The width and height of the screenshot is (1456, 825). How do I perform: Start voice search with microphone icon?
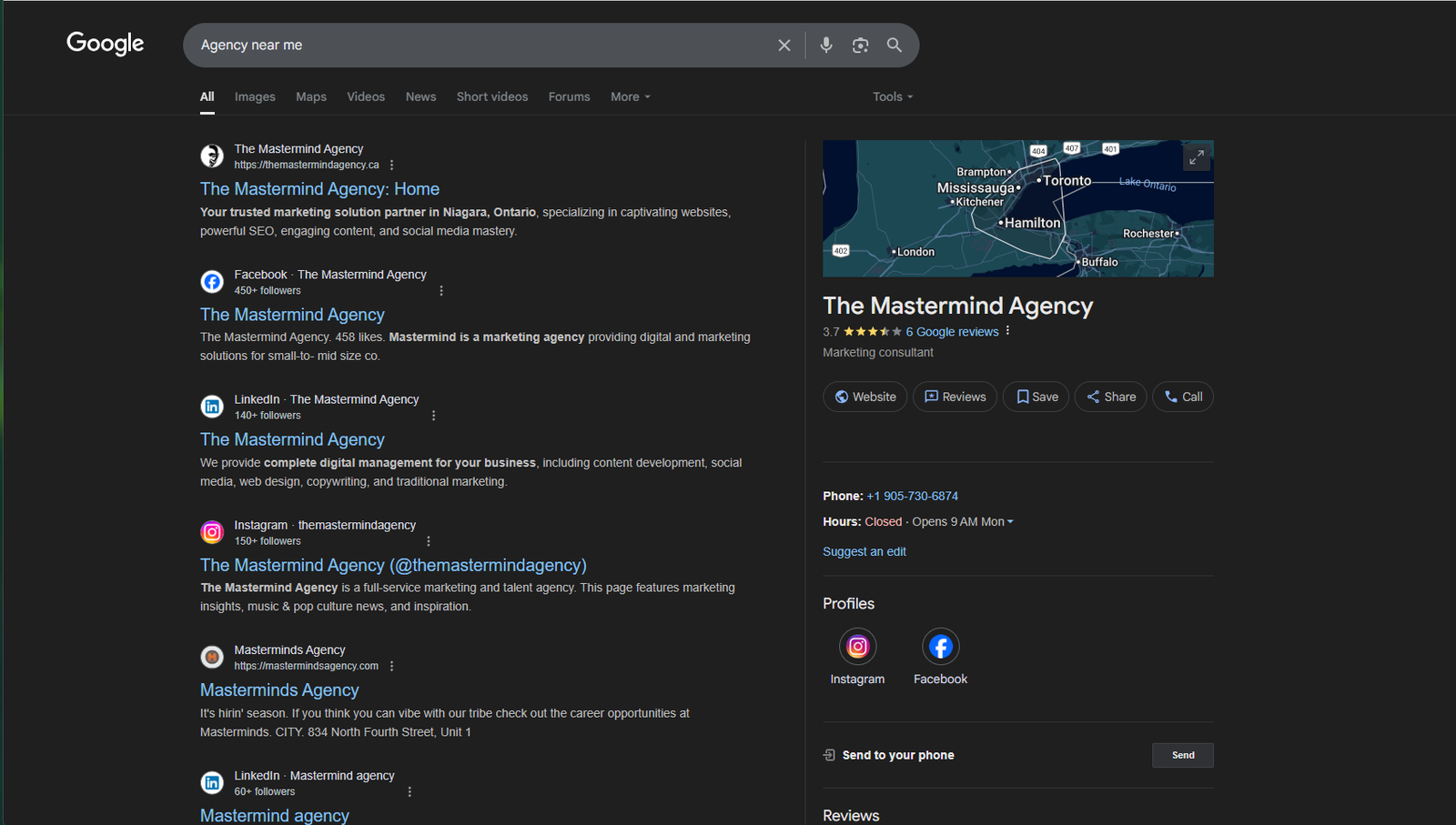coord(825,45)
